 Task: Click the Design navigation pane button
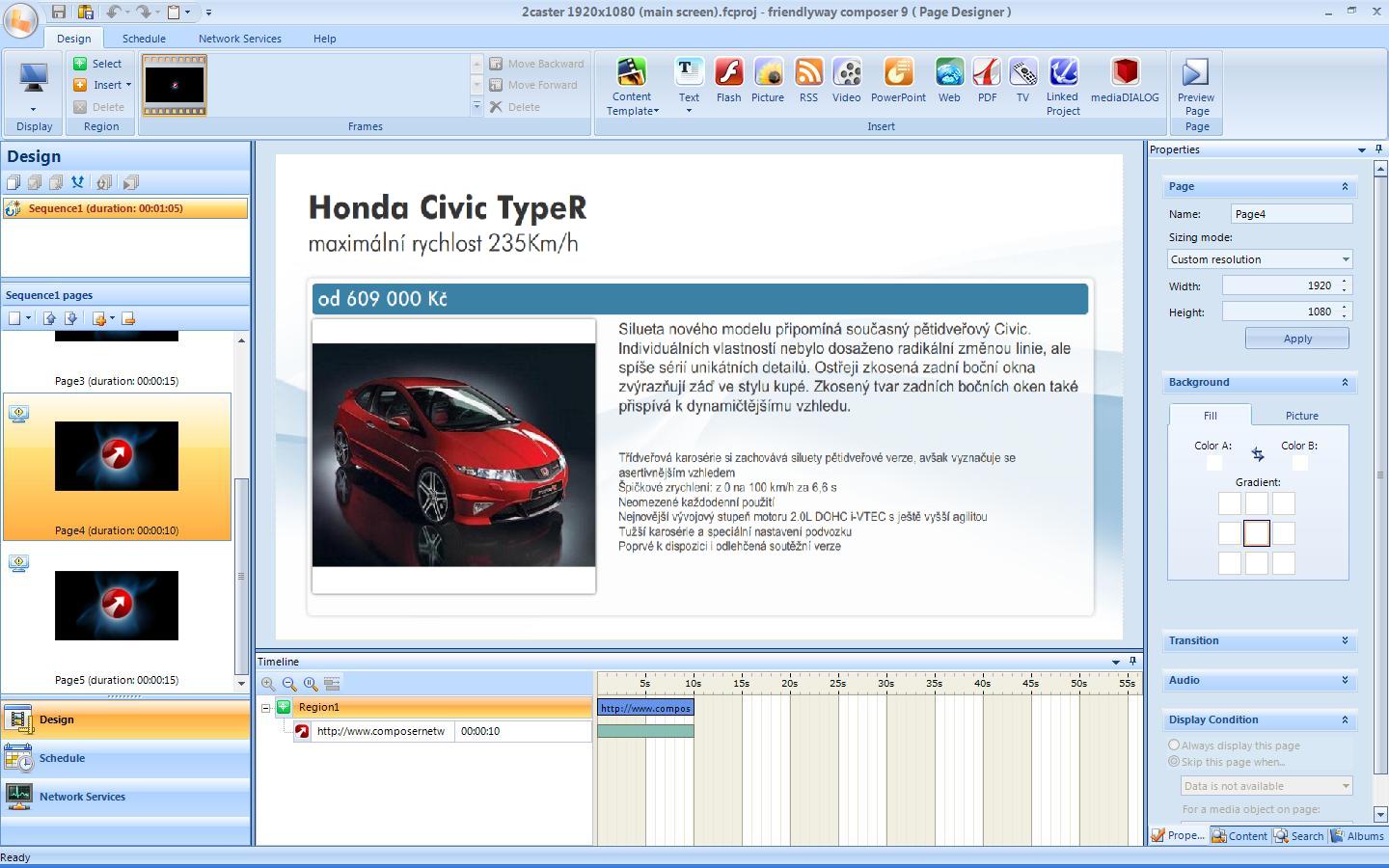[125, 719]
